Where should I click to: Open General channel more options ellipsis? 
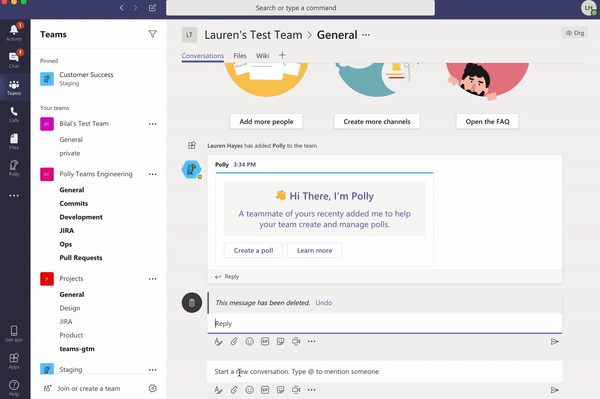click(x=366, y=35)
